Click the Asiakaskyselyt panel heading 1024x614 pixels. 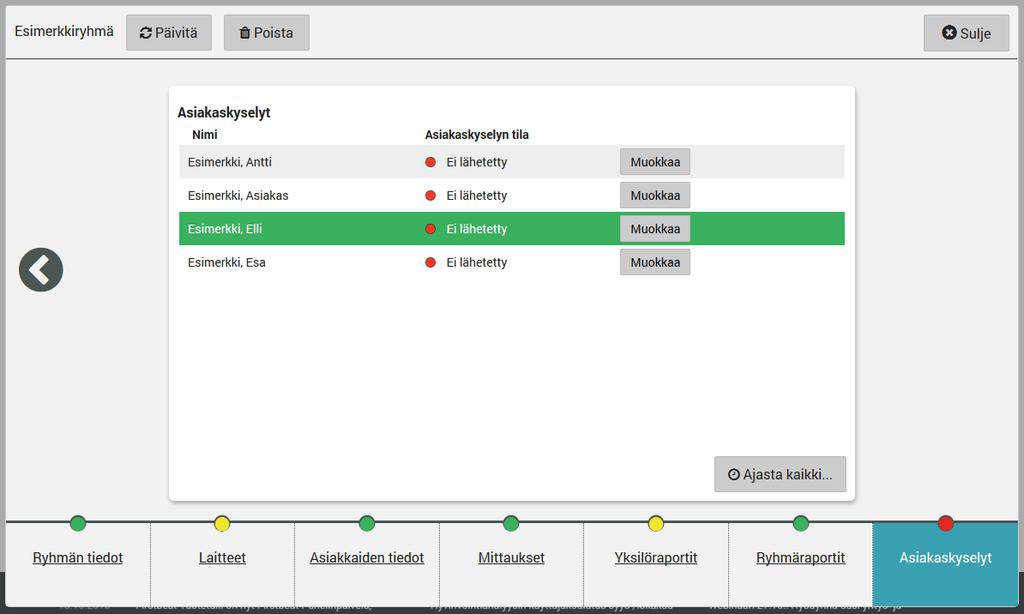223,112
